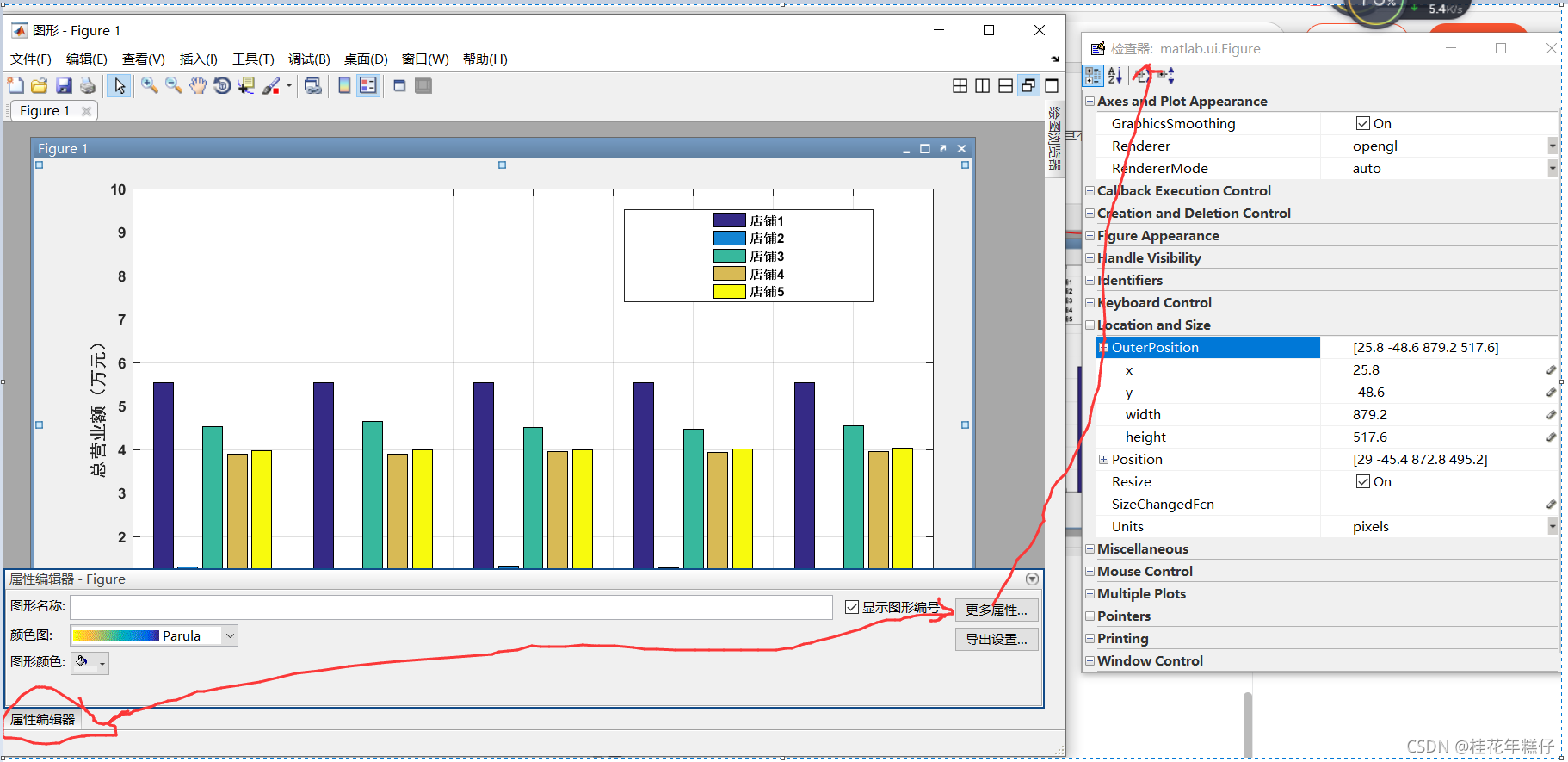
Task: Expand the Miscellaneous group
Action: coord(1090,548)
